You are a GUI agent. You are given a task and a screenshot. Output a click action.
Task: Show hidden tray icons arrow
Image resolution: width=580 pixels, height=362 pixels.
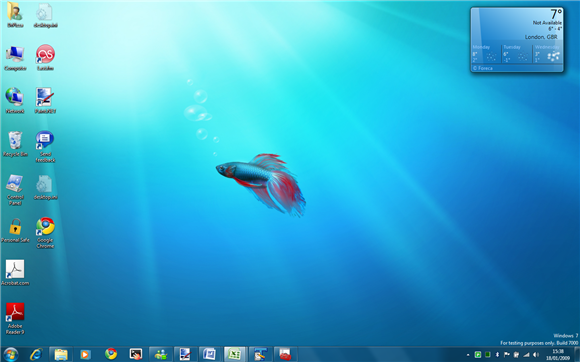(468, 355)
